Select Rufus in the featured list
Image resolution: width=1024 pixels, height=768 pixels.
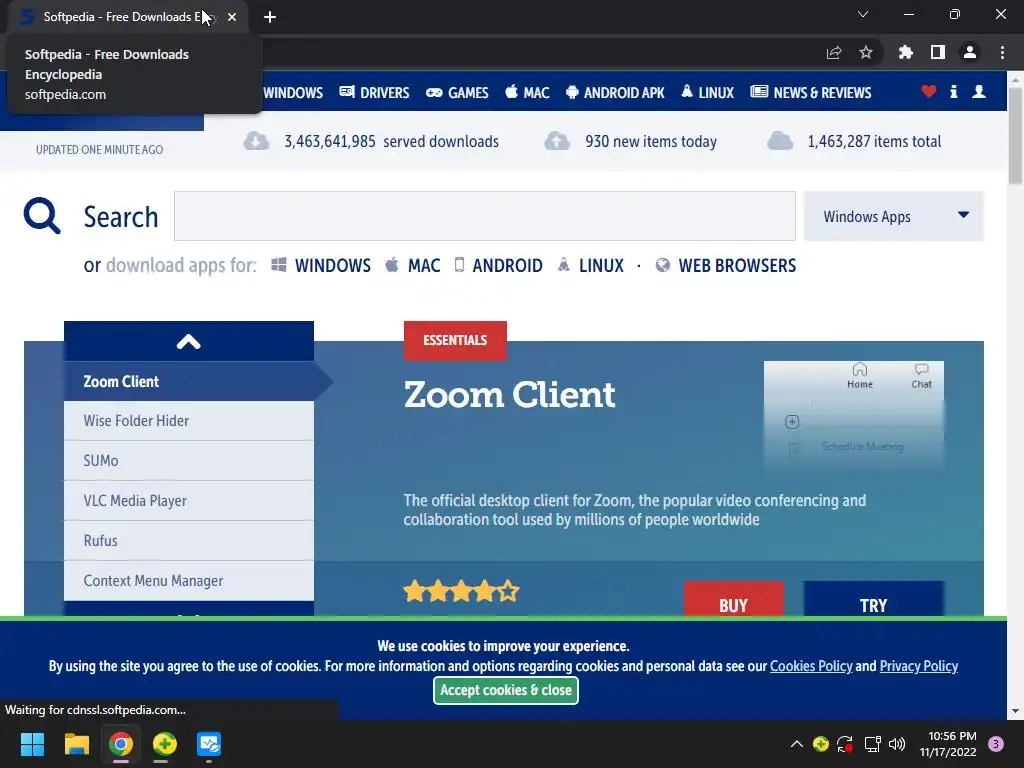pos(189,541)
